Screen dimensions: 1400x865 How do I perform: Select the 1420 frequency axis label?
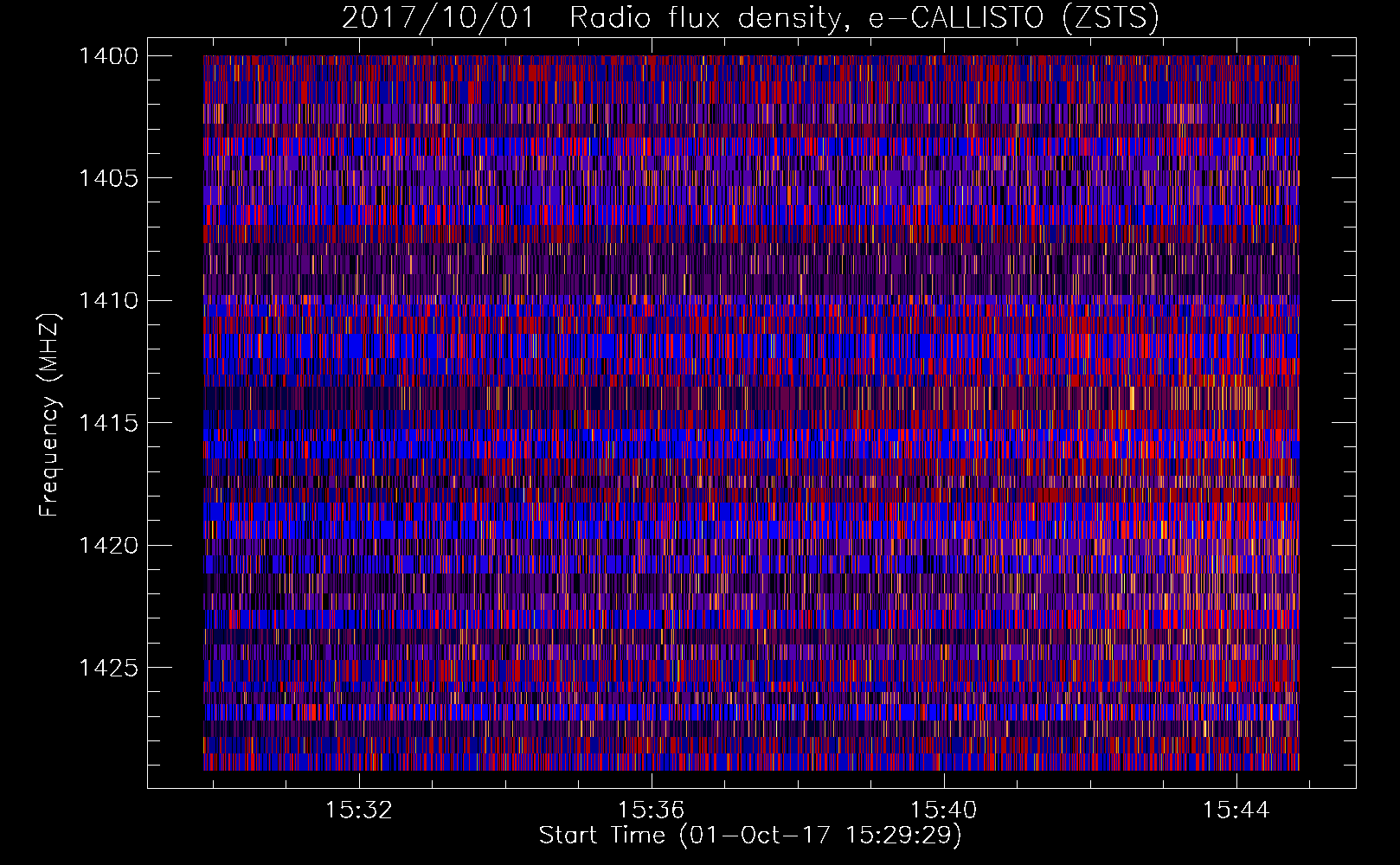(108, 545)
